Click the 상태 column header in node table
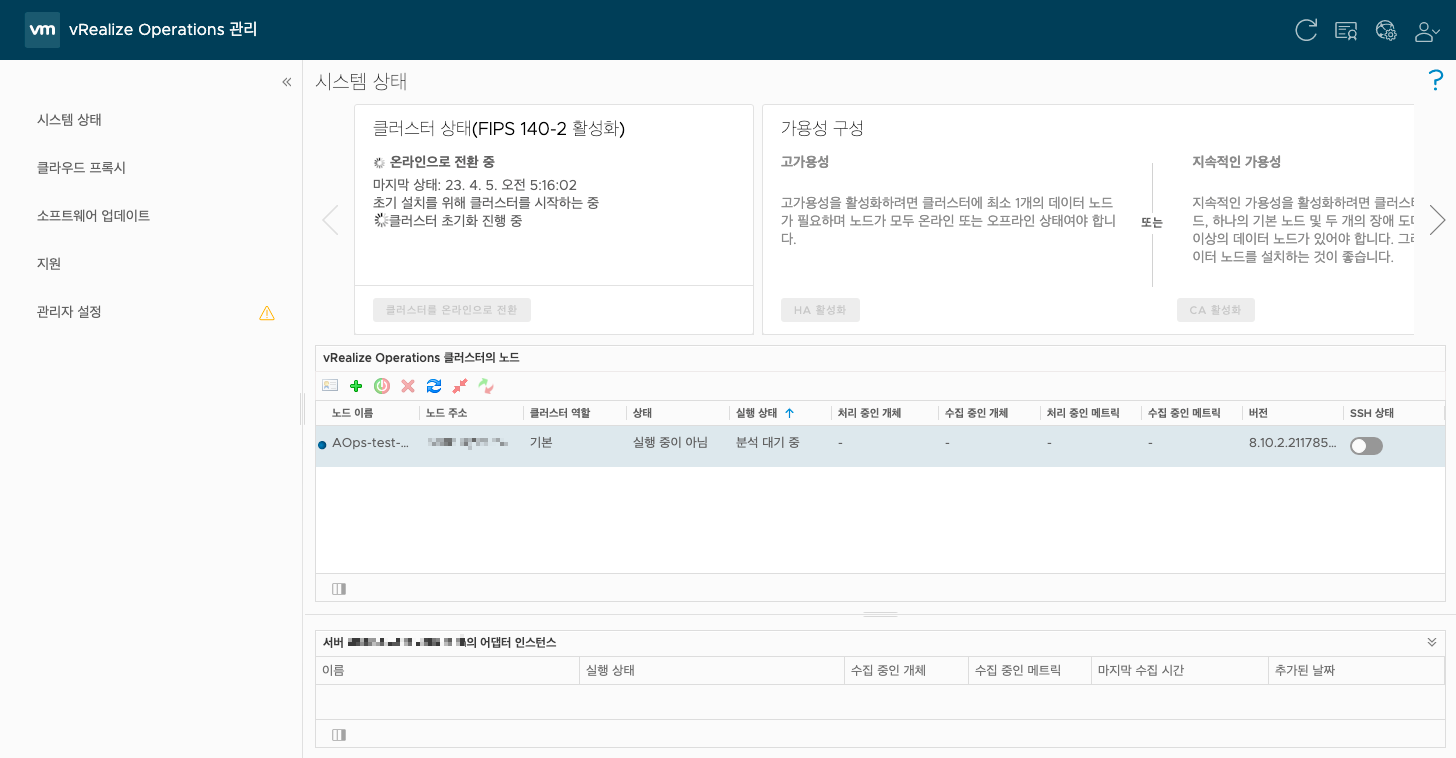This screenshot has width=1456, height=758. [678, 413]
